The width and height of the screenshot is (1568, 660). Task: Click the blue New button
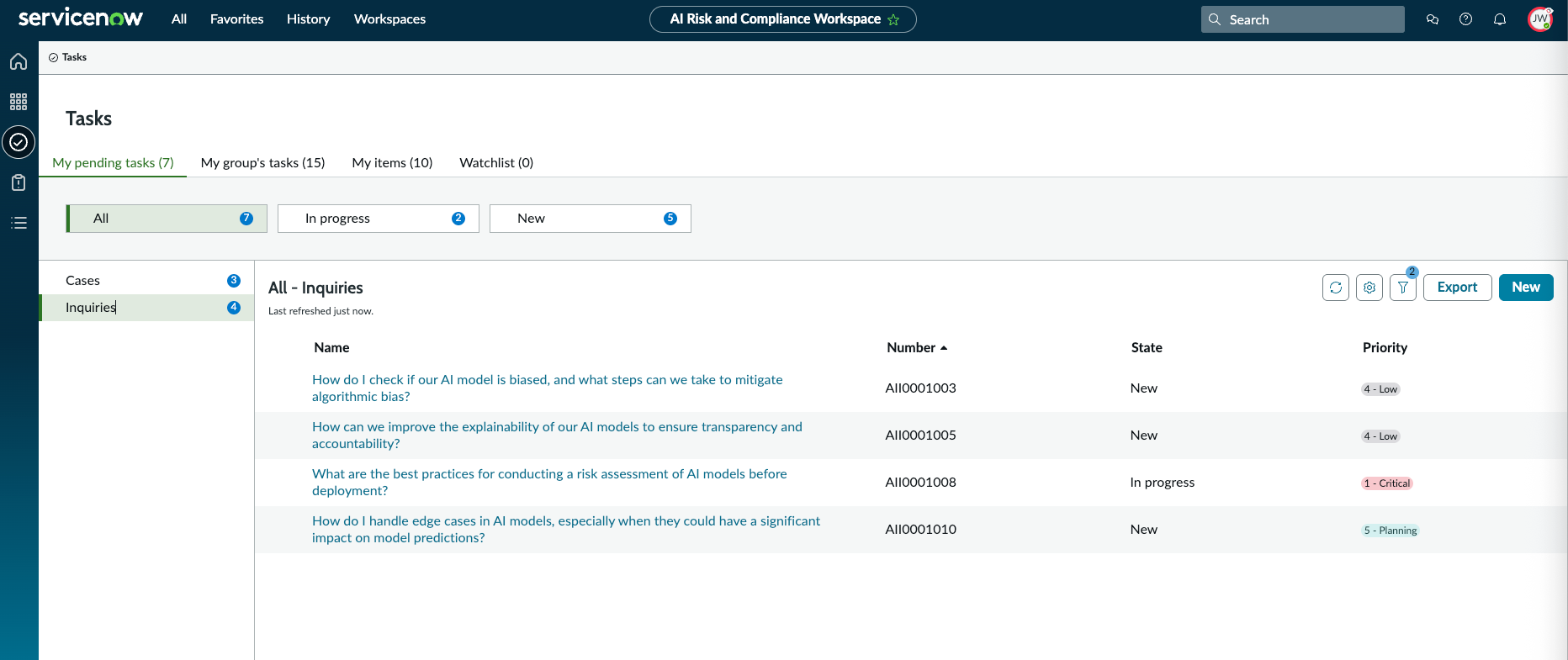point(1526,288)
